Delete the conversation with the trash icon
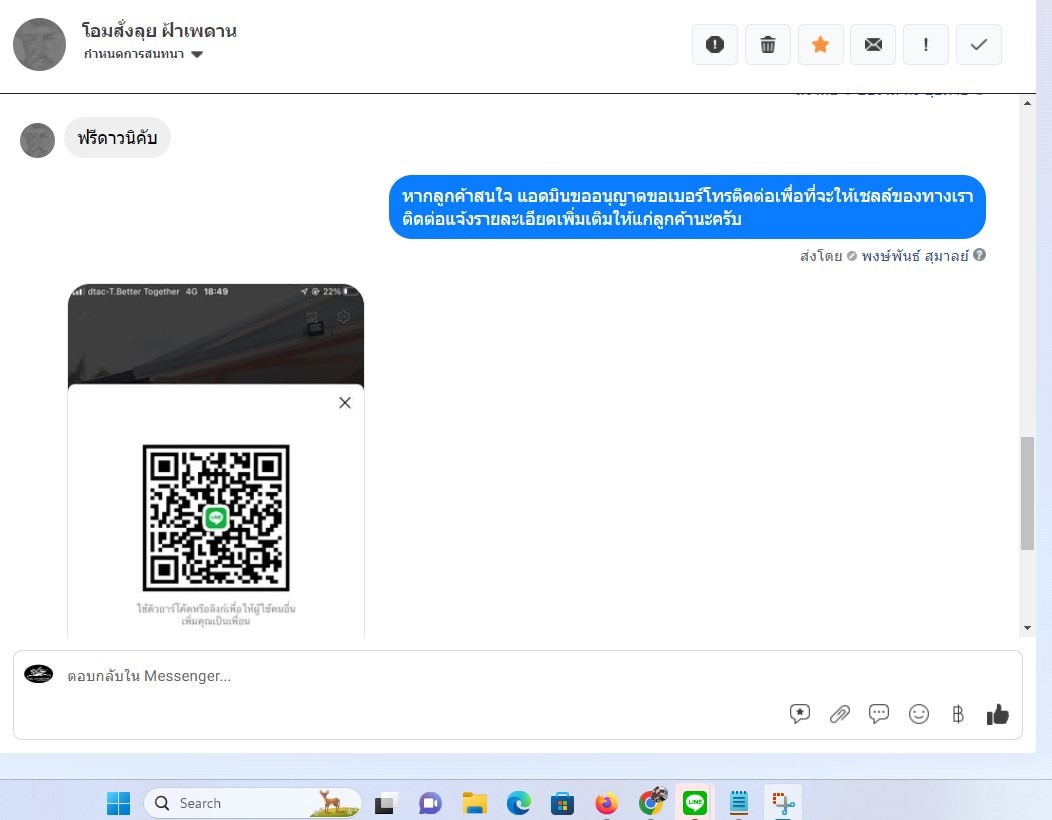The height and width of the screenshot is (820, 1052). click(768, 44)
